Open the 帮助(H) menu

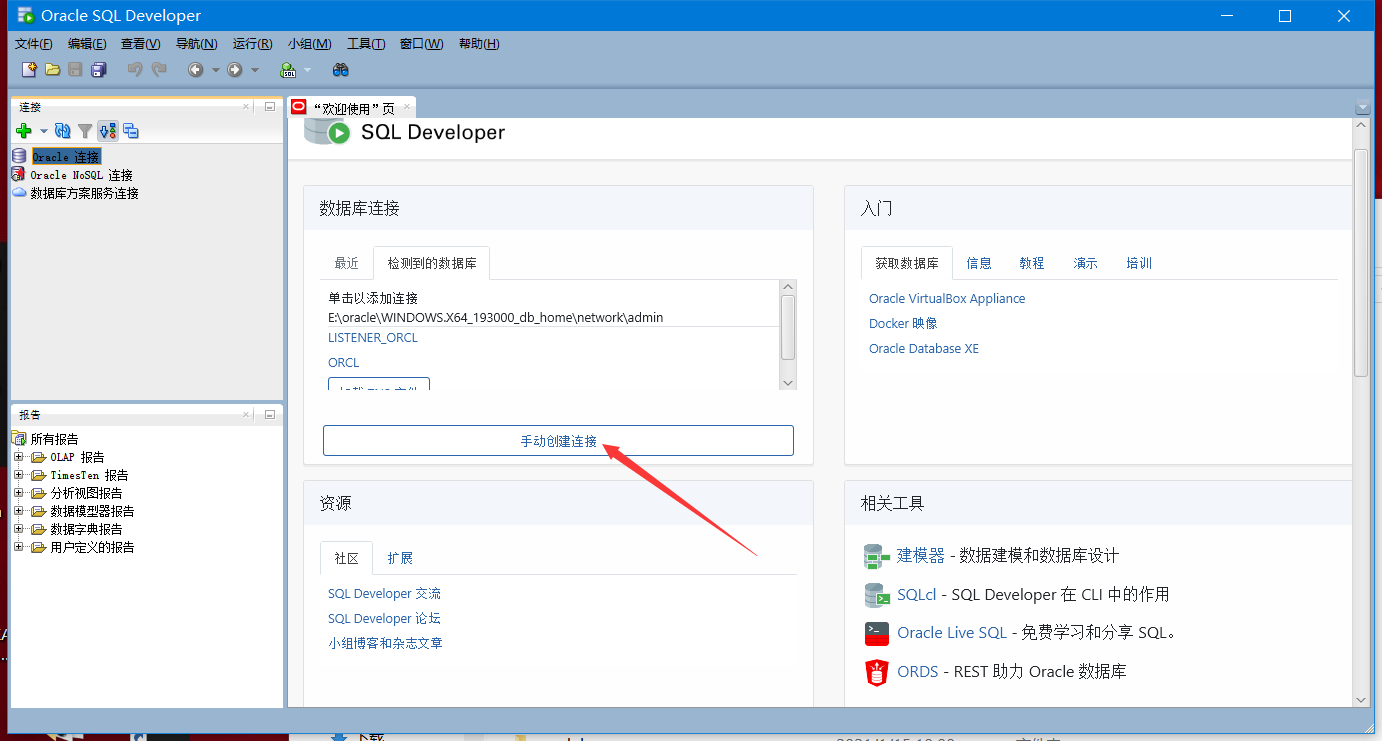coord(479,44)
